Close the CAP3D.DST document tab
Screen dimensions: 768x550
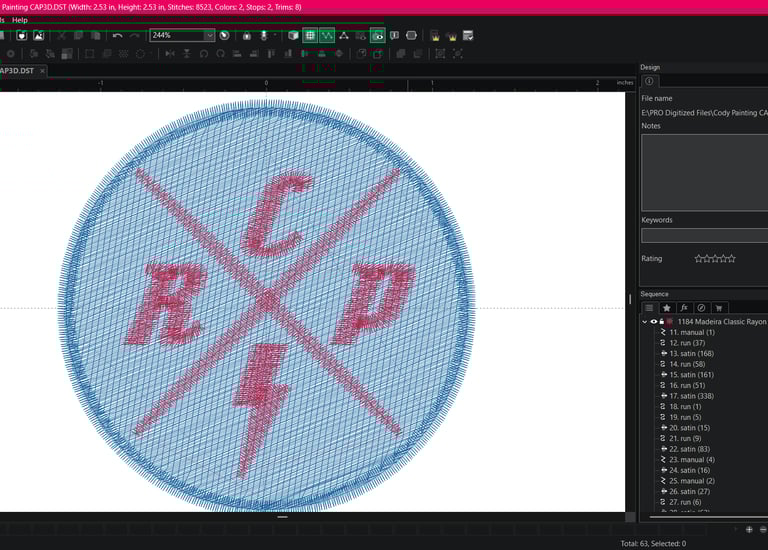coord(42,71)
